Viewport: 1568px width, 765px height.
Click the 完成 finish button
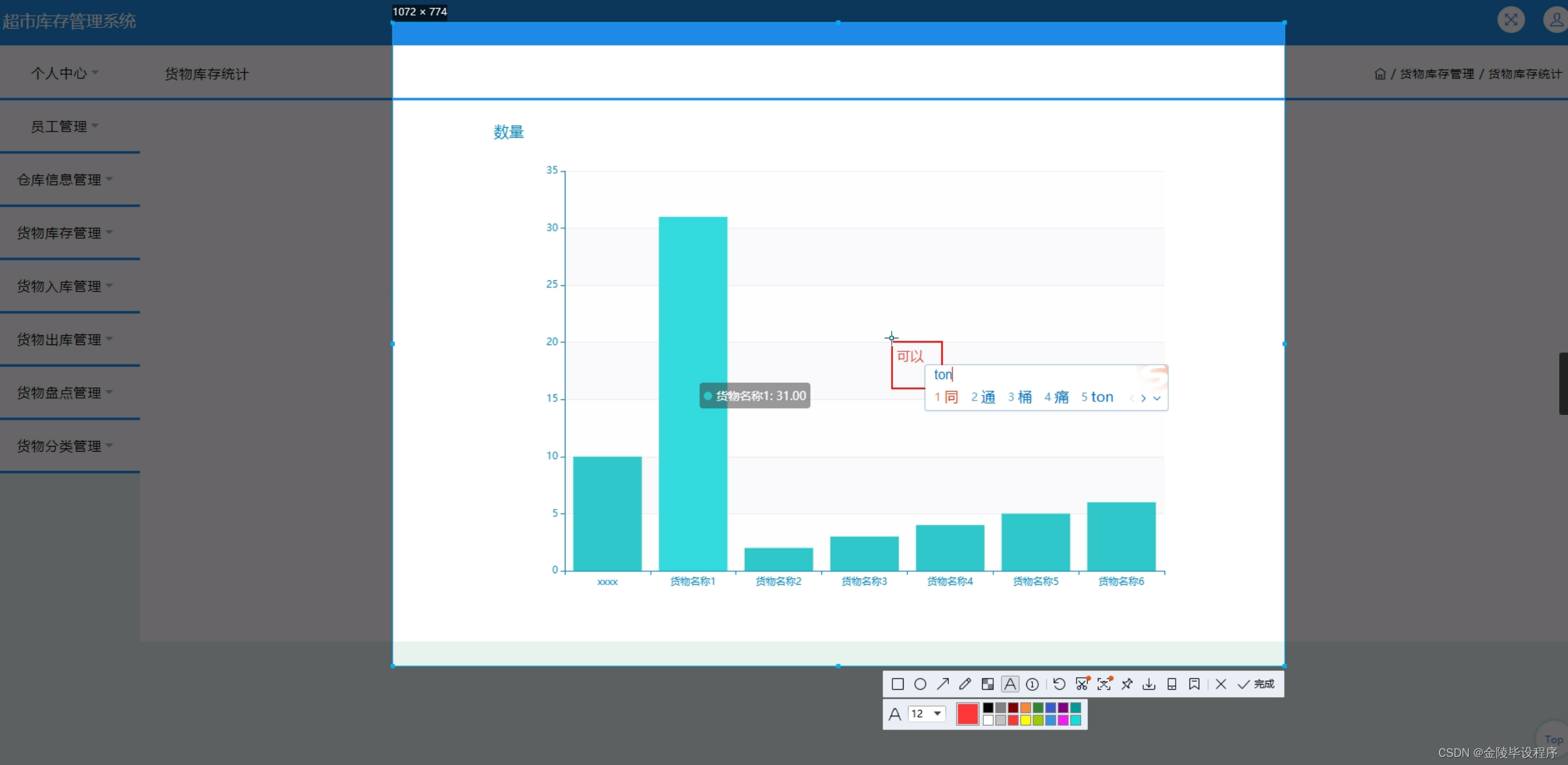(1256, 684)
